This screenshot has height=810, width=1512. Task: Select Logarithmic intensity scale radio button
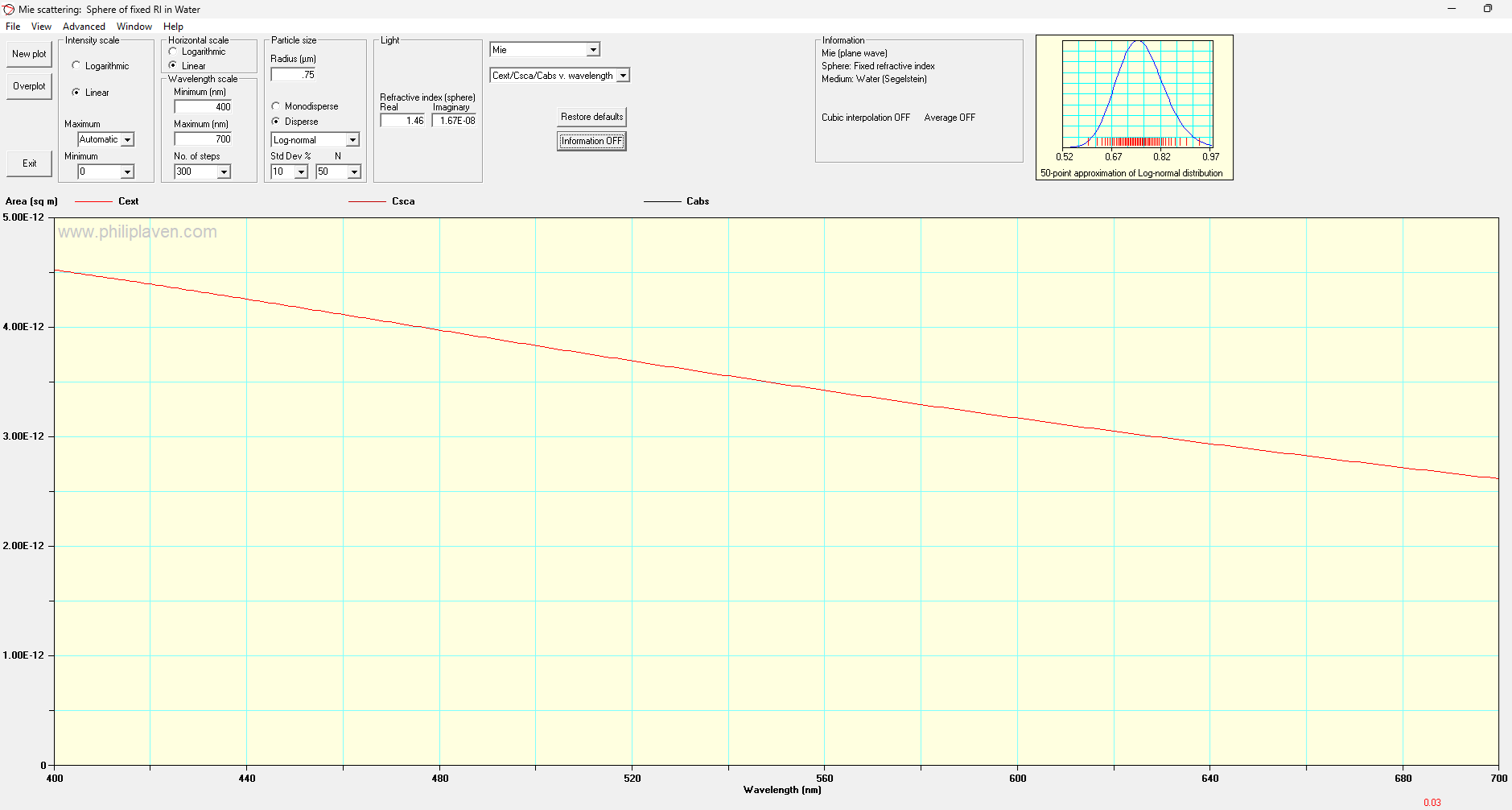[76, 66]
